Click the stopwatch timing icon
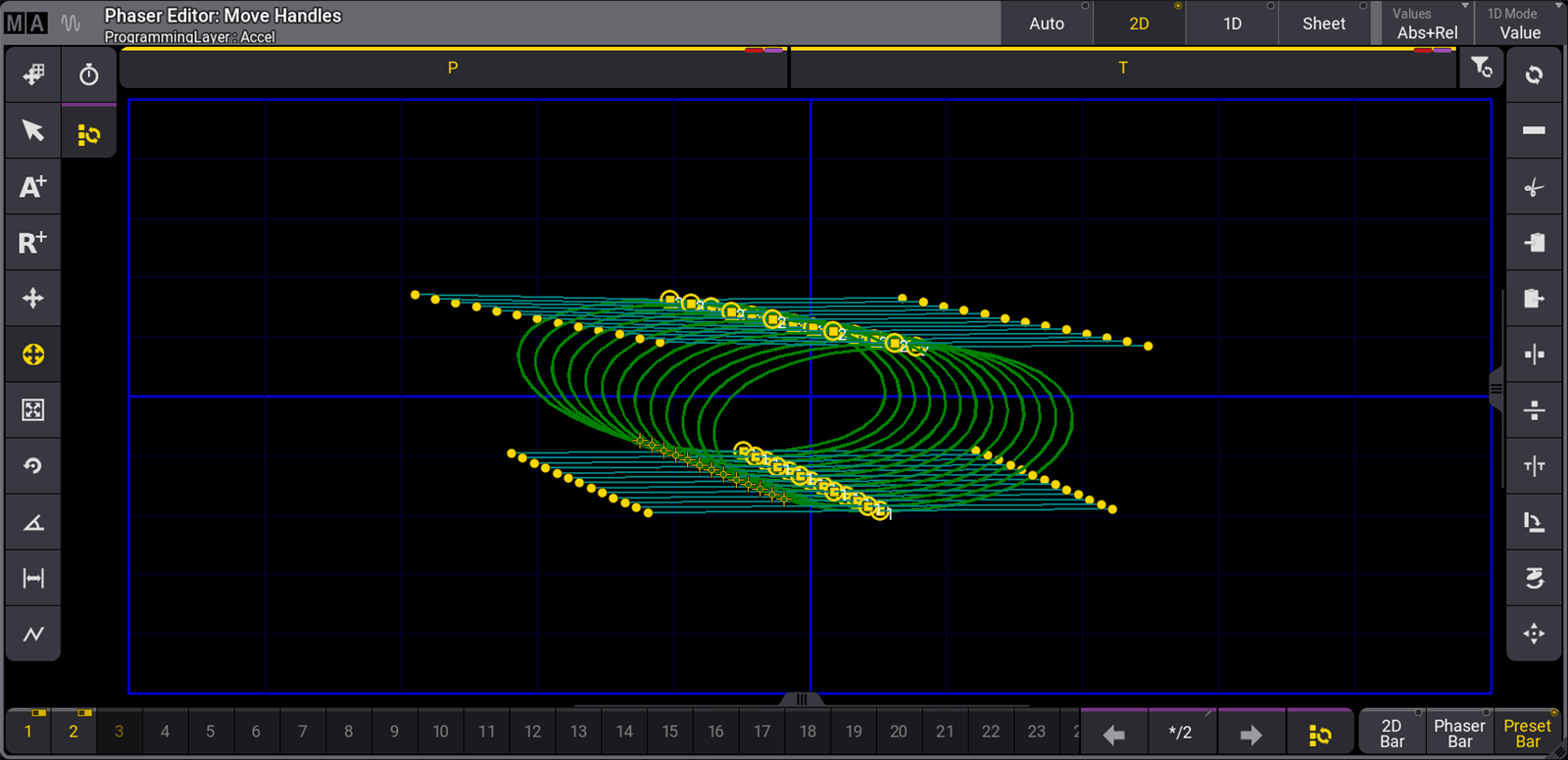Image resolution: width=1568 pixels, height=760 pixels. point(88,74)
